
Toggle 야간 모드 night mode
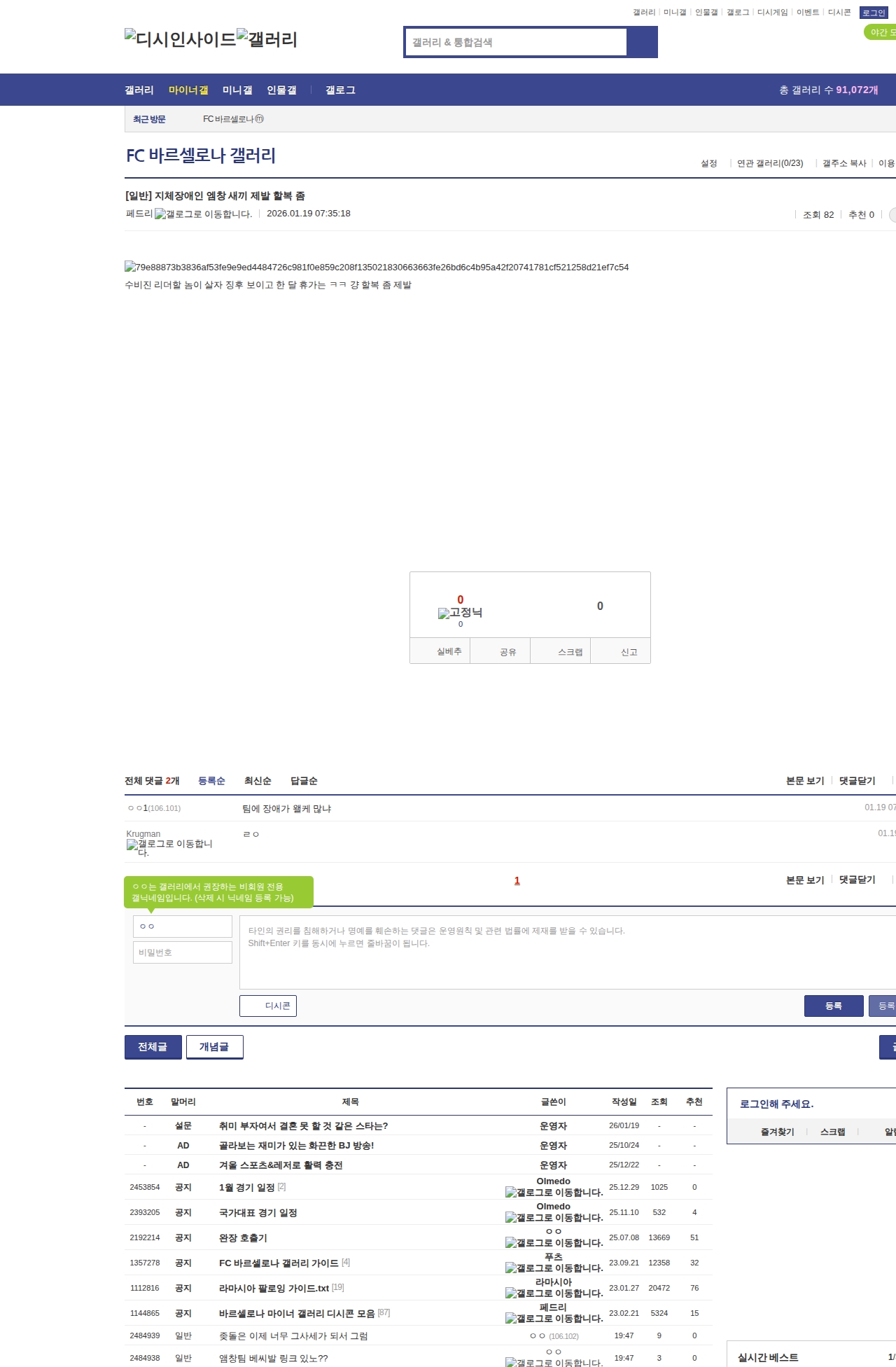pyautogui.click(x=881, y=32)
